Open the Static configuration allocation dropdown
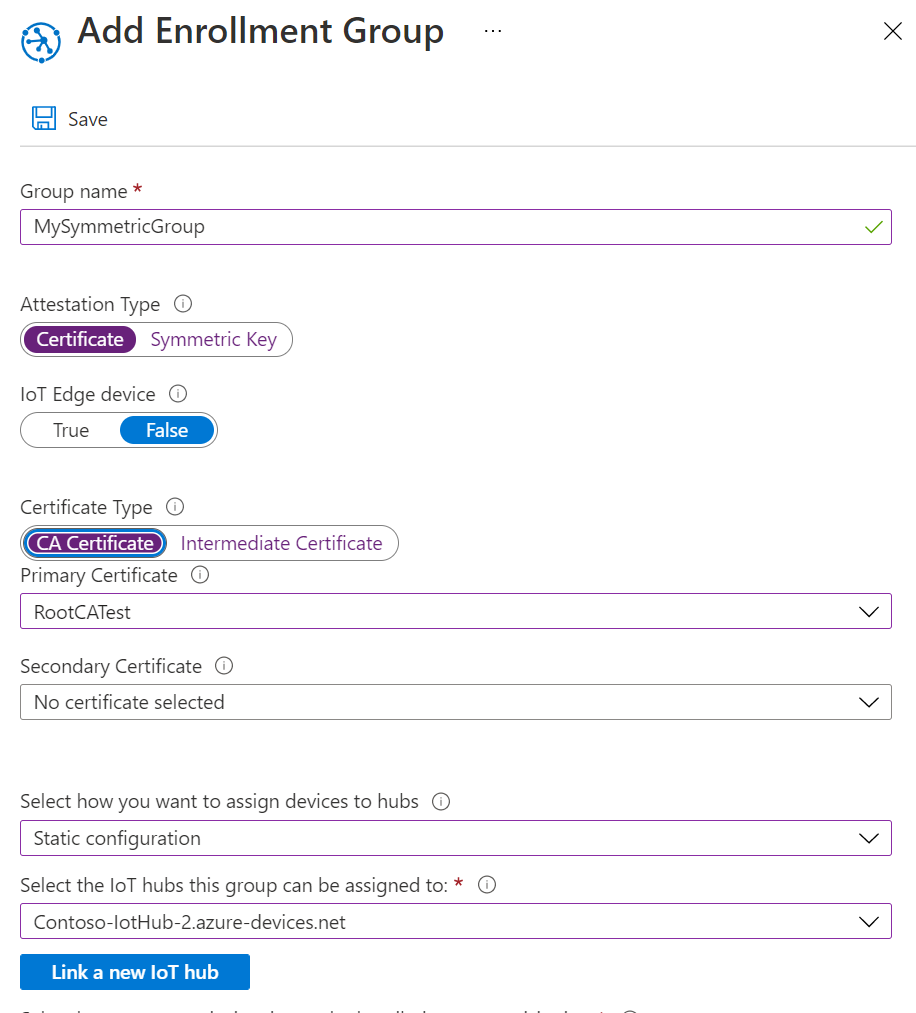The height and width of the screenshot is (1013, 916). 868,838
